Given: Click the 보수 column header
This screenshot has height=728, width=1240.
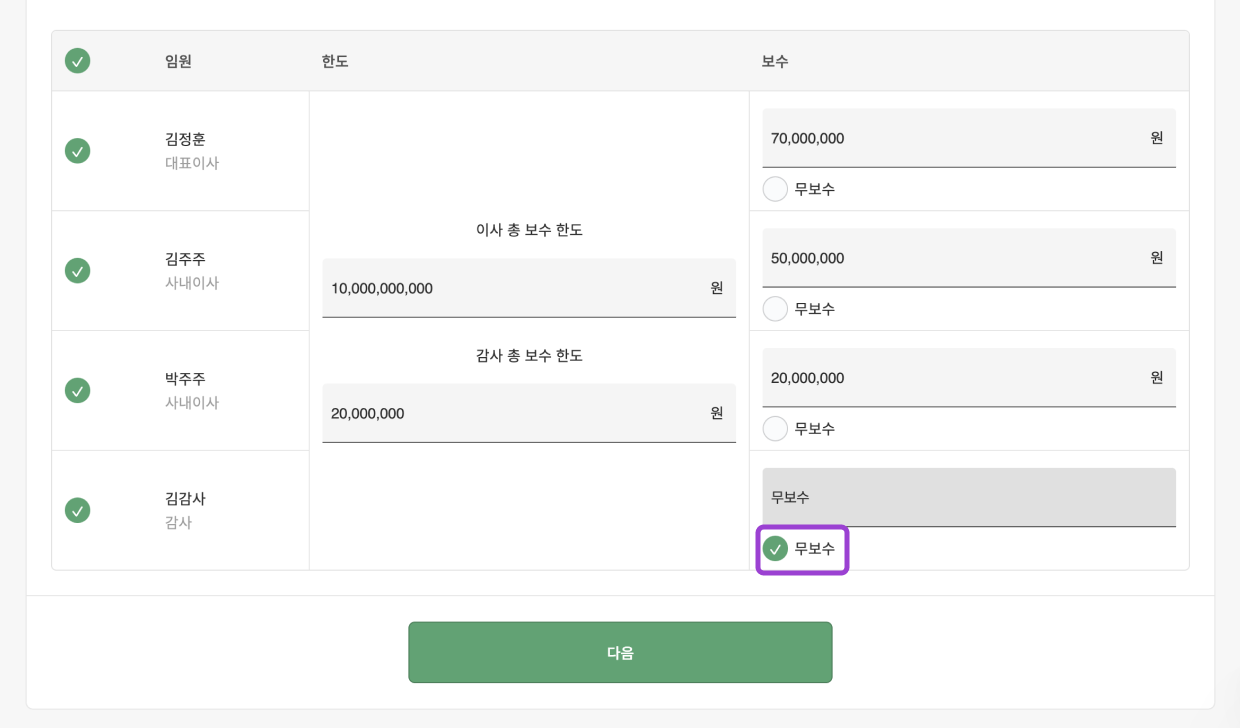Looking at the screenshot, I should coord(770,60).
